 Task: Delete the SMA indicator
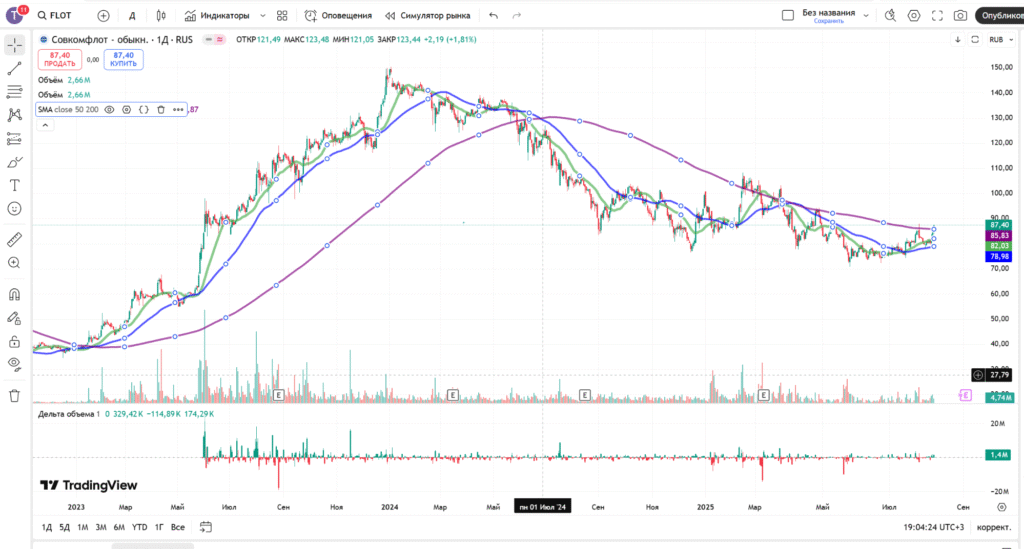[161, 110]
